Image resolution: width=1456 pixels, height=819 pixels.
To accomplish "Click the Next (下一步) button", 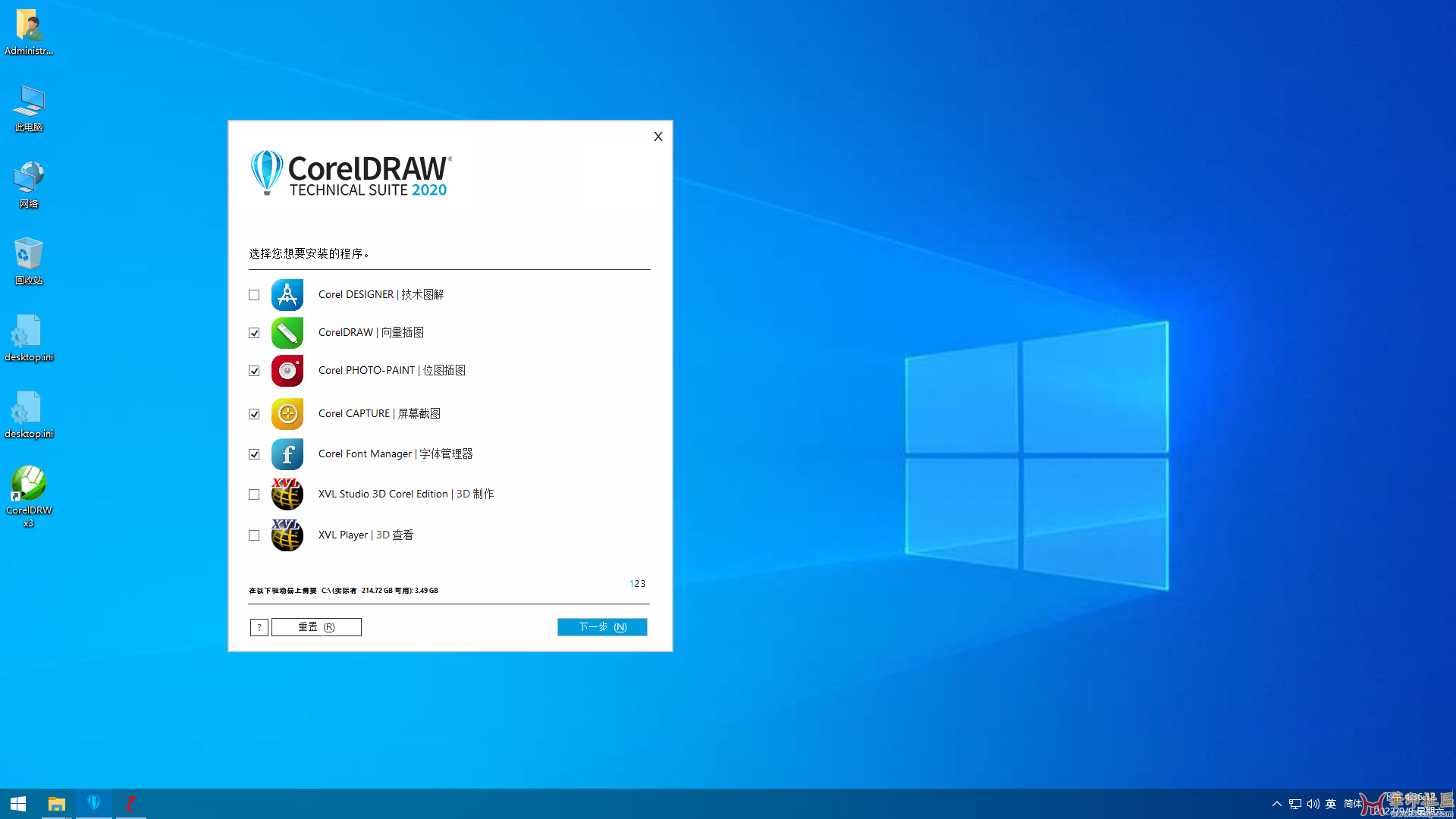I will [602, 627].
